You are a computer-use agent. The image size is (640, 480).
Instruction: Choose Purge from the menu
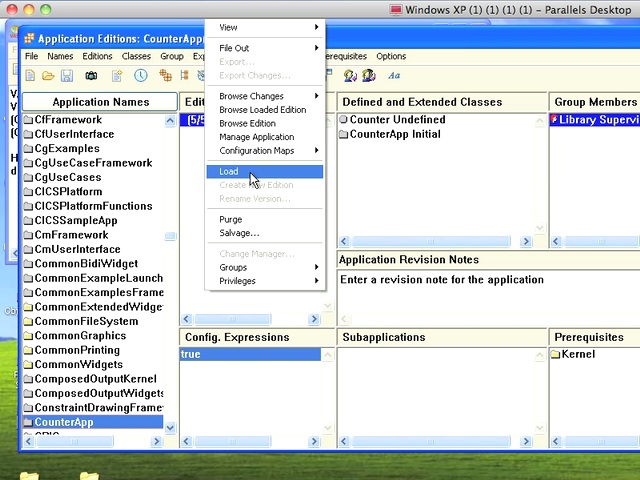(x=264, y=220)
